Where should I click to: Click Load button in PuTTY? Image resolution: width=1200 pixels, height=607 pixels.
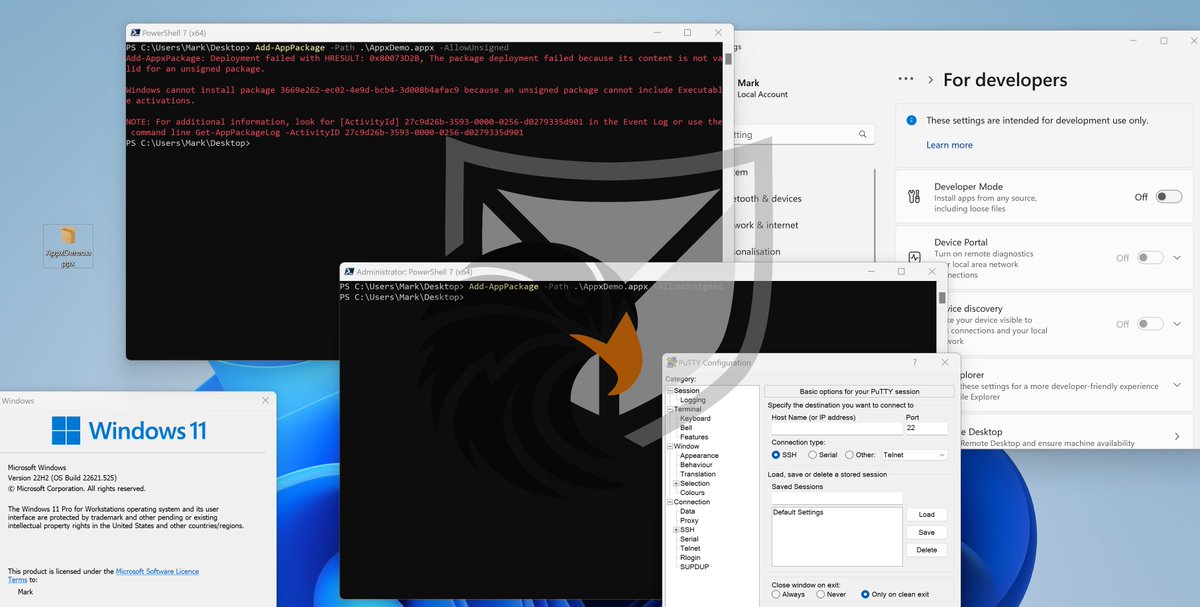[x=926, y=514]
